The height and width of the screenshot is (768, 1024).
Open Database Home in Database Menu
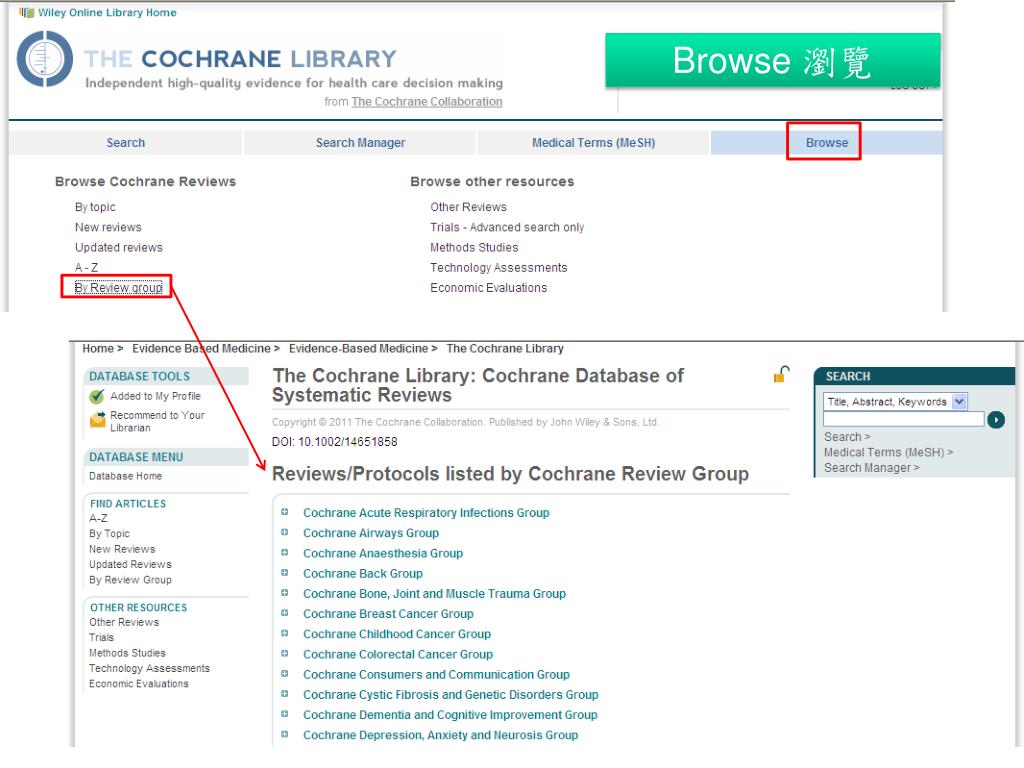pos(125,476)
